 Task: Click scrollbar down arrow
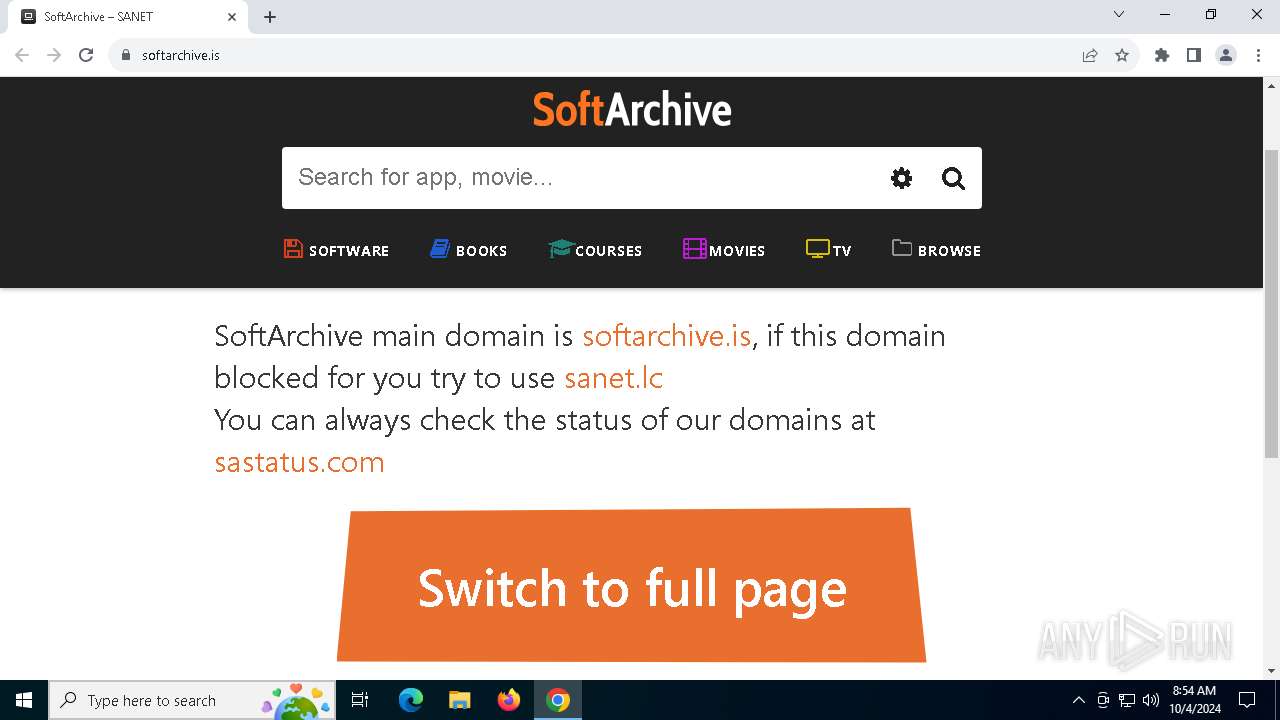tap(1272, 671)
